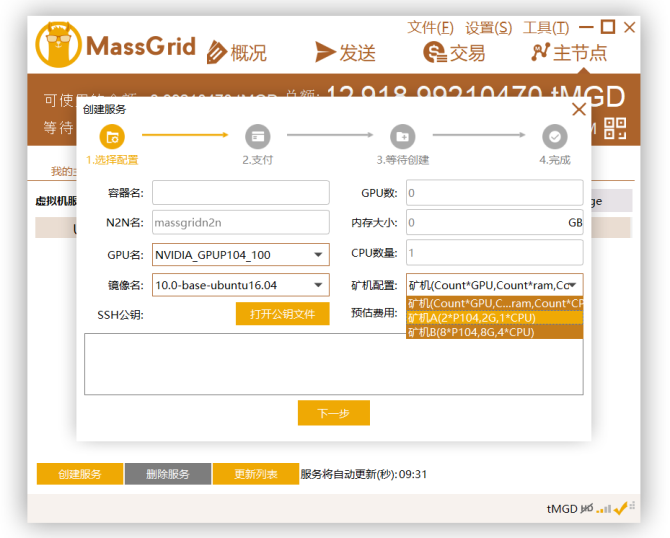Click the MassGrid llama logo
This screenshot has height=538, width=670.
[59, 46]
